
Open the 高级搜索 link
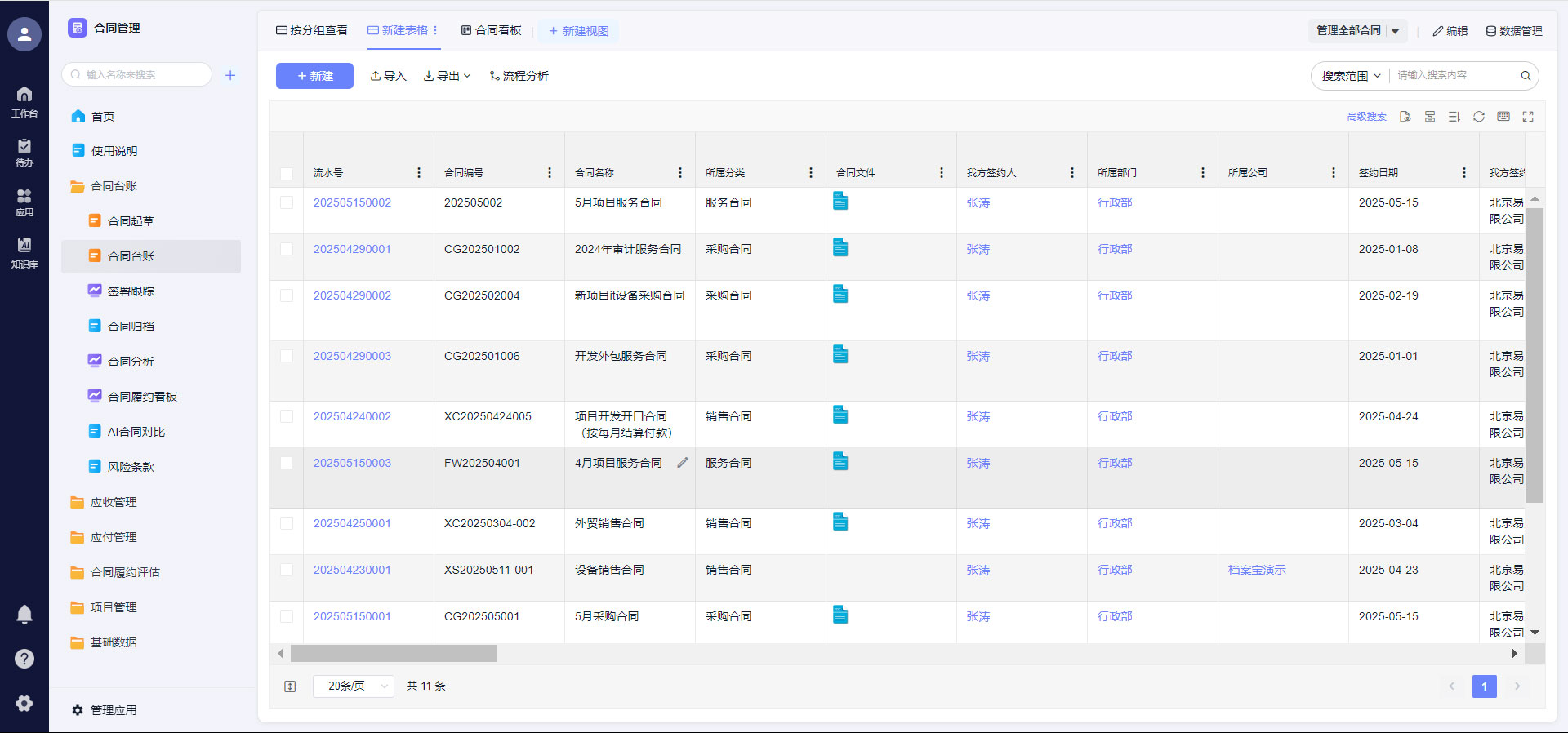click(x=1366, y=117)
